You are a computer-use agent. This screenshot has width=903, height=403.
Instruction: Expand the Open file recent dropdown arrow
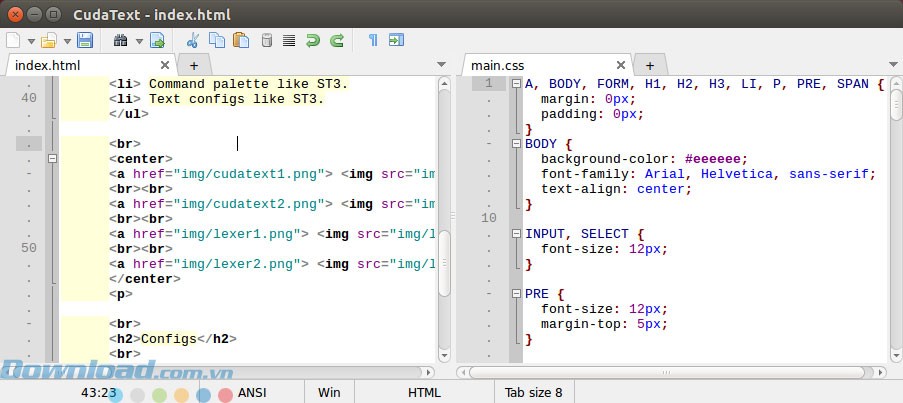click(65, 42)
